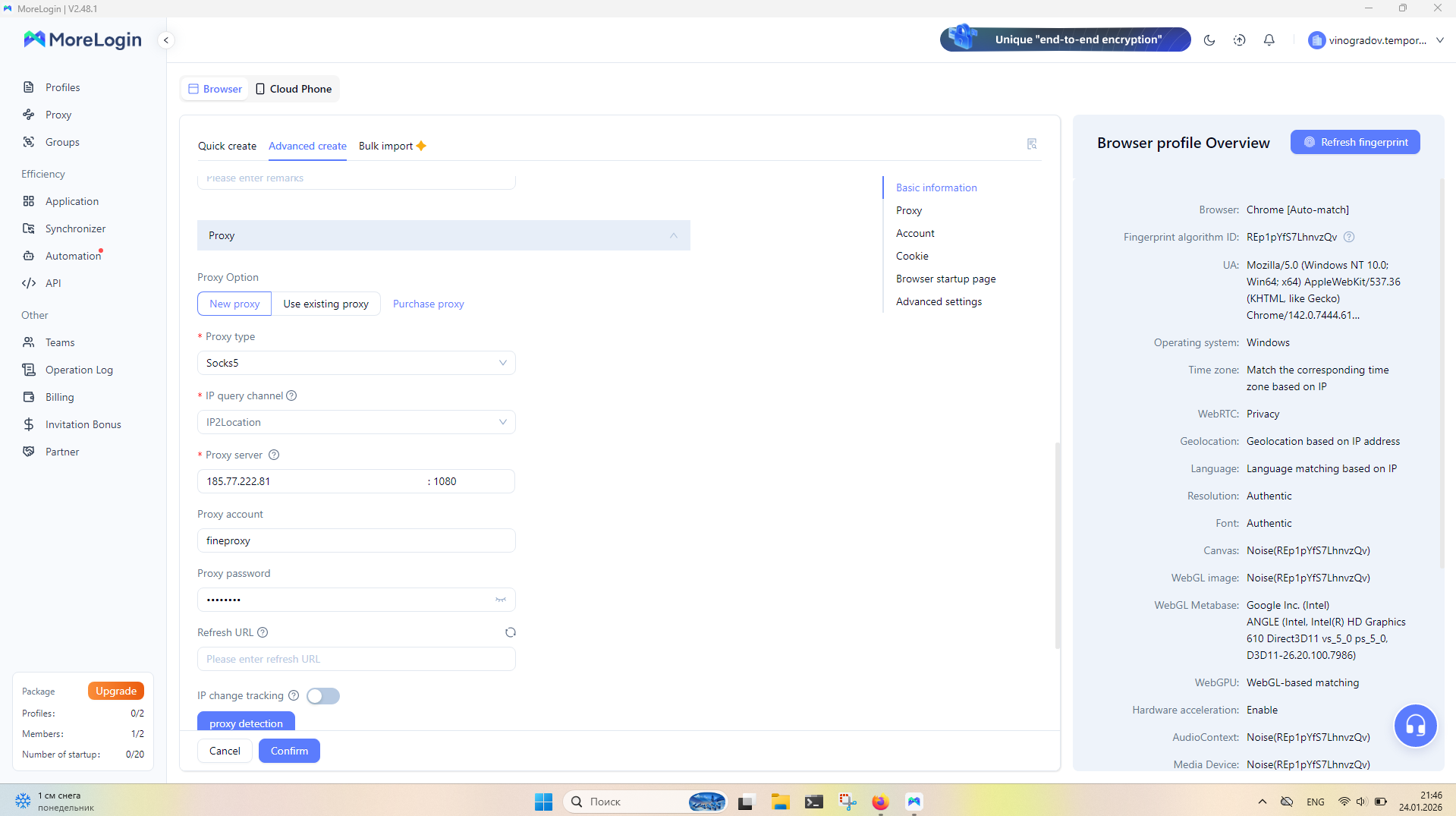Confirm the profile creation
This screenshot has width=1456, height=816.
[x=289, y=751]
